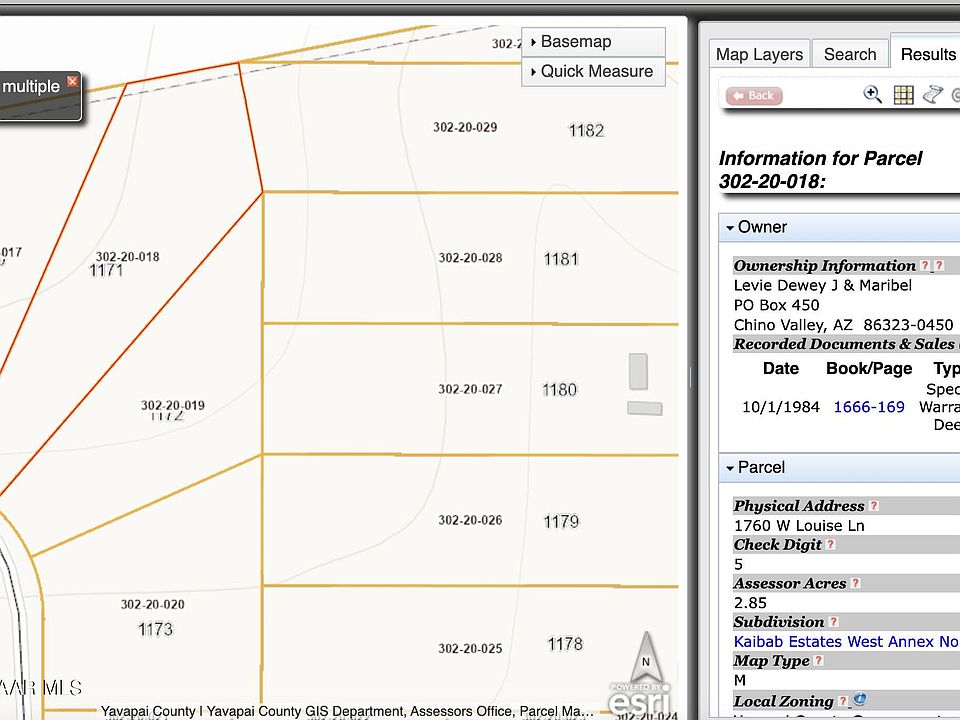This screenshot has height=720, width=960.
Task: Click lot number 1179 on map
Action: [561, 521]
